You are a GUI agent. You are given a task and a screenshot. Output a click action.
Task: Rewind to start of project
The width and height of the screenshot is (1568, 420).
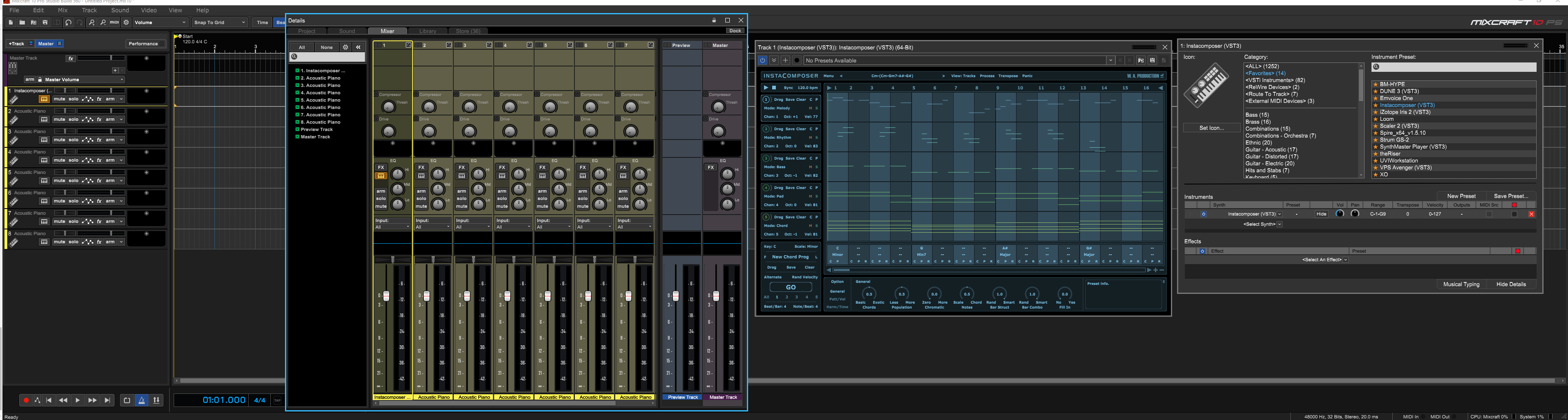[x=49, y=400]
